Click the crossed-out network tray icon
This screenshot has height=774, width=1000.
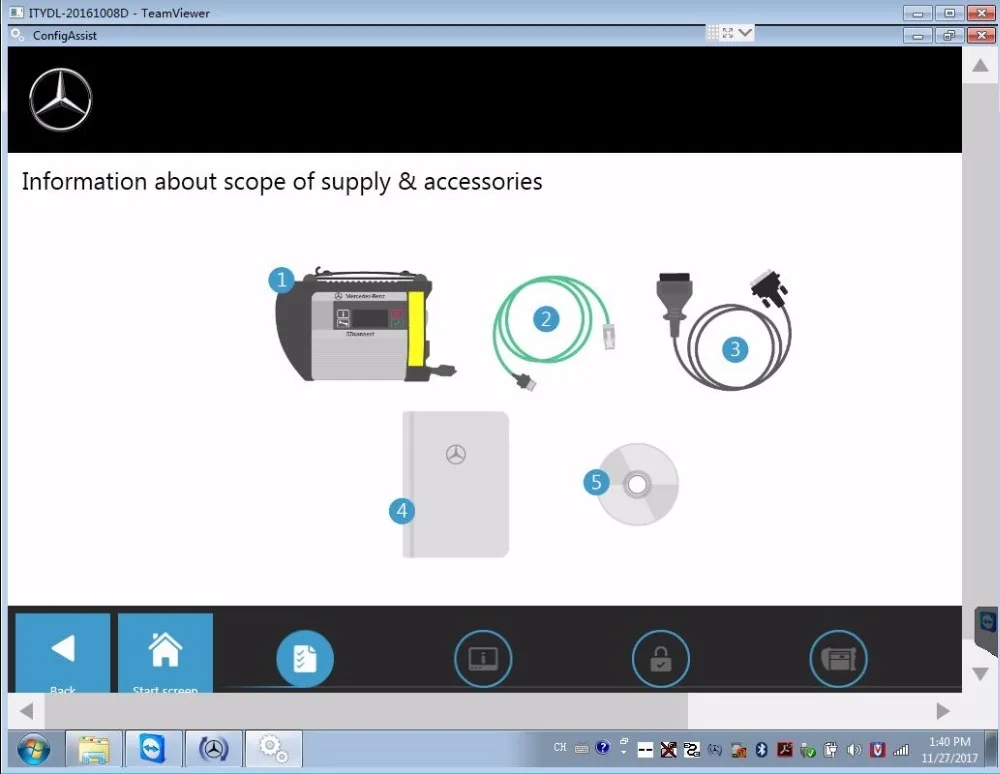click(x=668, y=750)
